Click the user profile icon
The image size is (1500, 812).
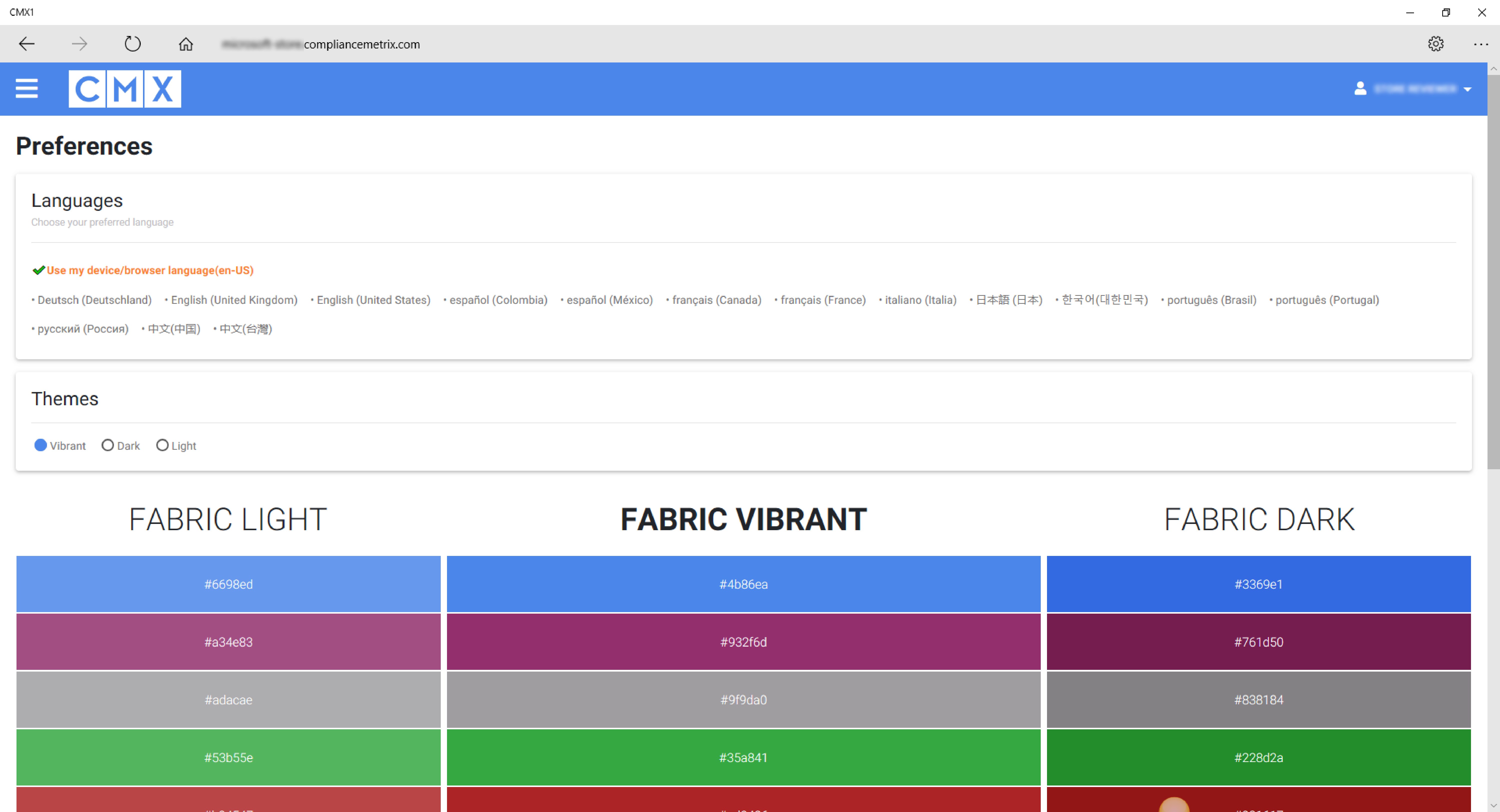pos(1360,88)
